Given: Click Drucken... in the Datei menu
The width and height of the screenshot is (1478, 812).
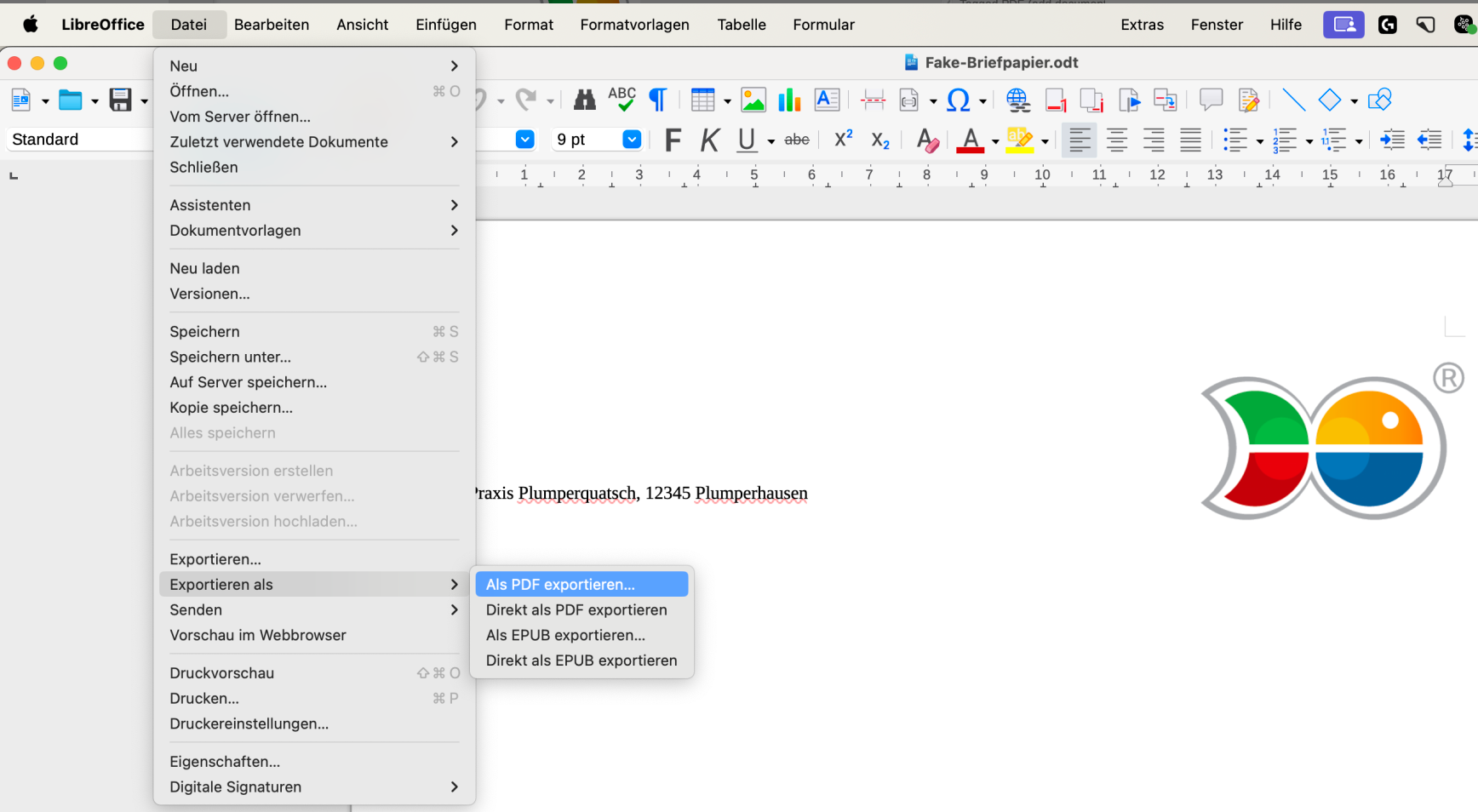Looking at the screenshot, I should (204, 699).
